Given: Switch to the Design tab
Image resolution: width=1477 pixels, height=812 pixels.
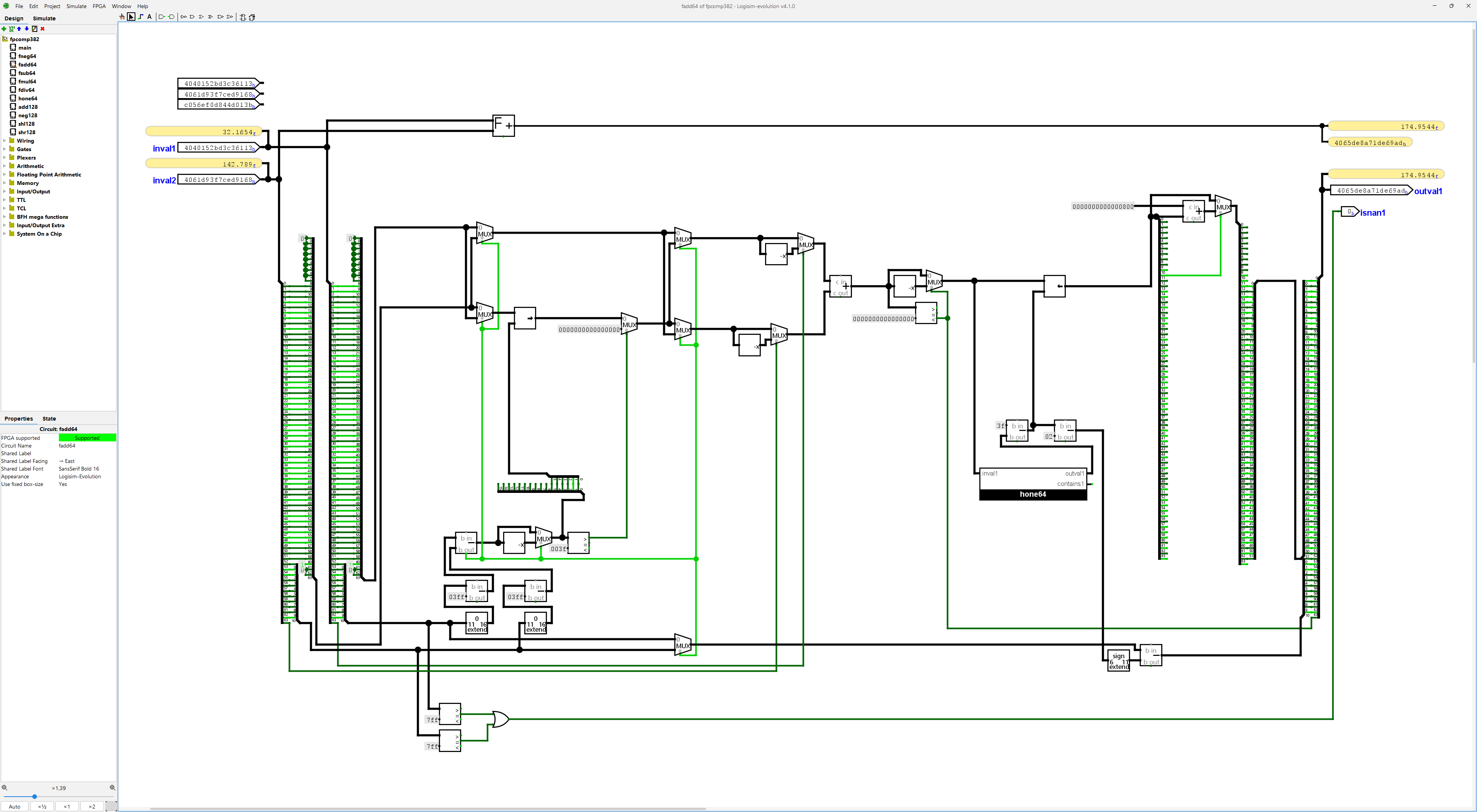Looking at the screenshot, I should pyautogui.click(x=14, y=18).
